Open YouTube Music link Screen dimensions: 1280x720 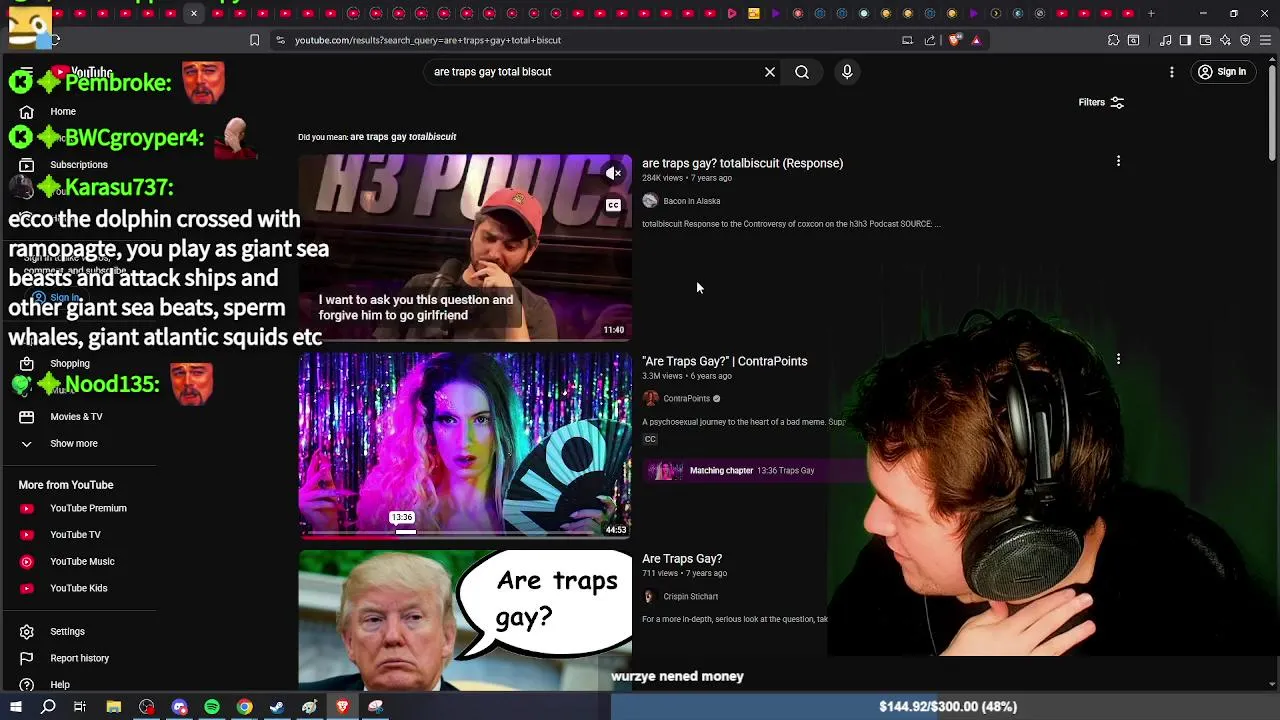[82, 562]
